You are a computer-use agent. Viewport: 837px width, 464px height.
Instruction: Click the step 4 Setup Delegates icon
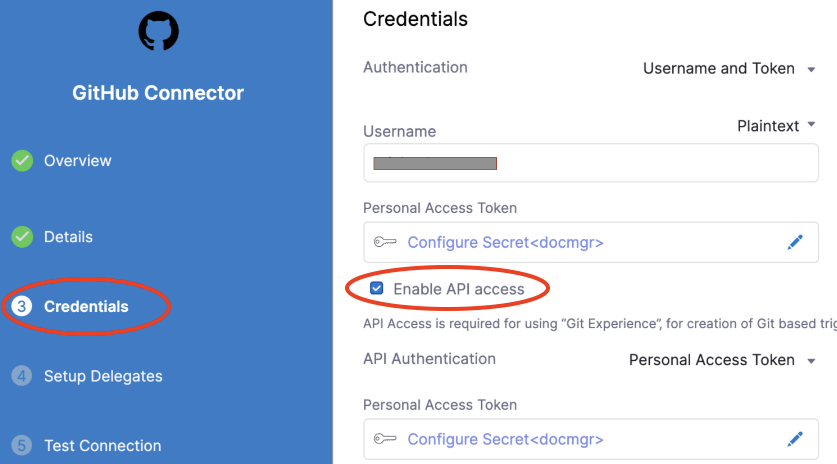click(22, 377)
